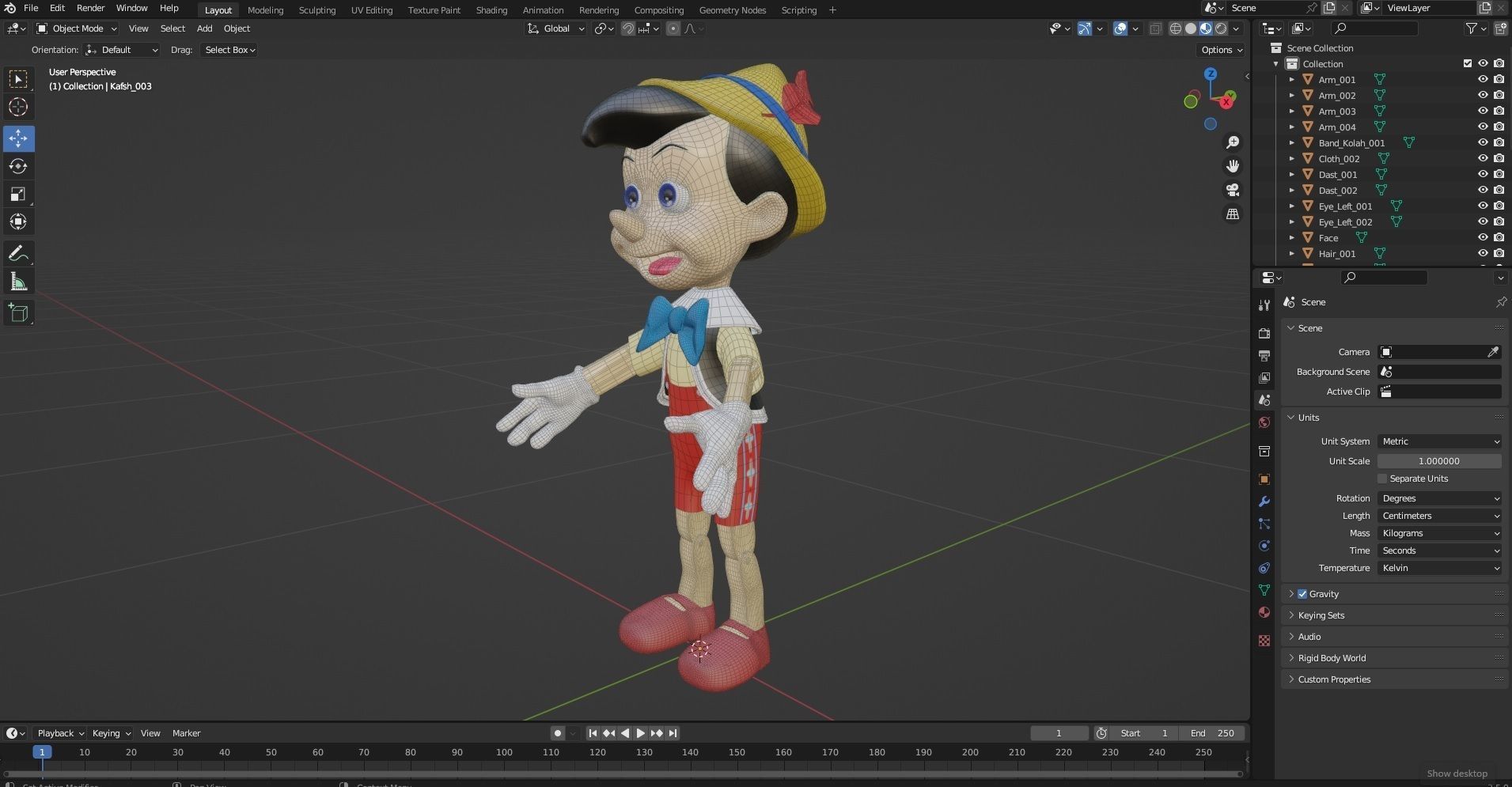Click the Z axis gizmo handle
This screenshot has width=1512, height=787.
1211,74
